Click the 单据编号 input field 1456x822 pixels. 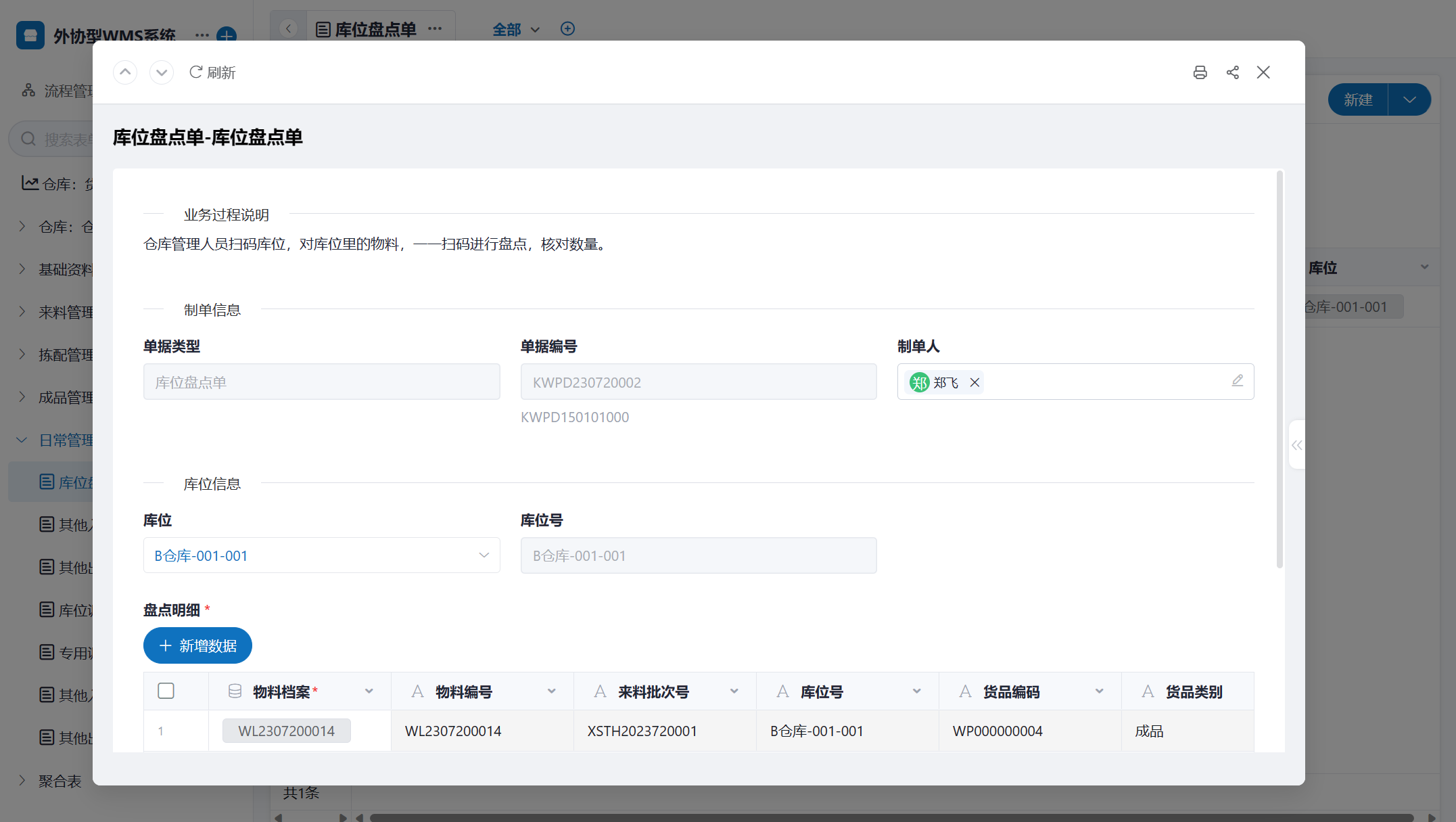coord(698,382)
